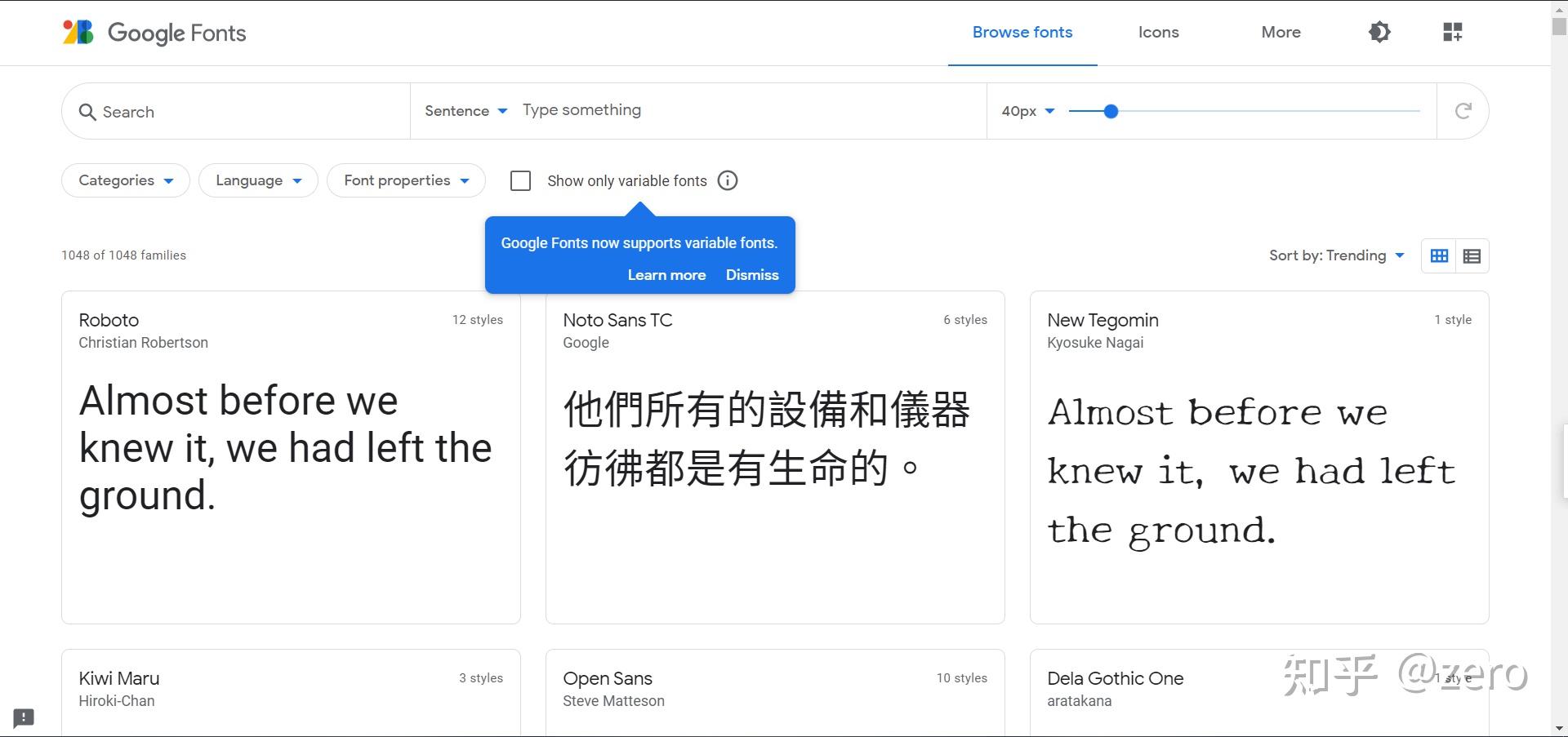Open Sort by Trending dropdown
This screenshot has width=1568, height=737.
pyautogui.click(x=1336, y=255)
